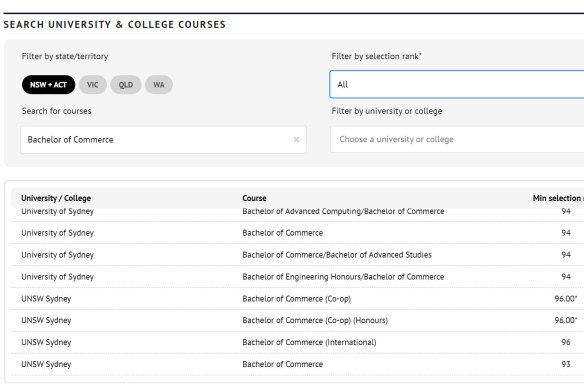Select UNSW Sydney Bachelor of Commerce course
584x389 pixels.
point(283,364)
